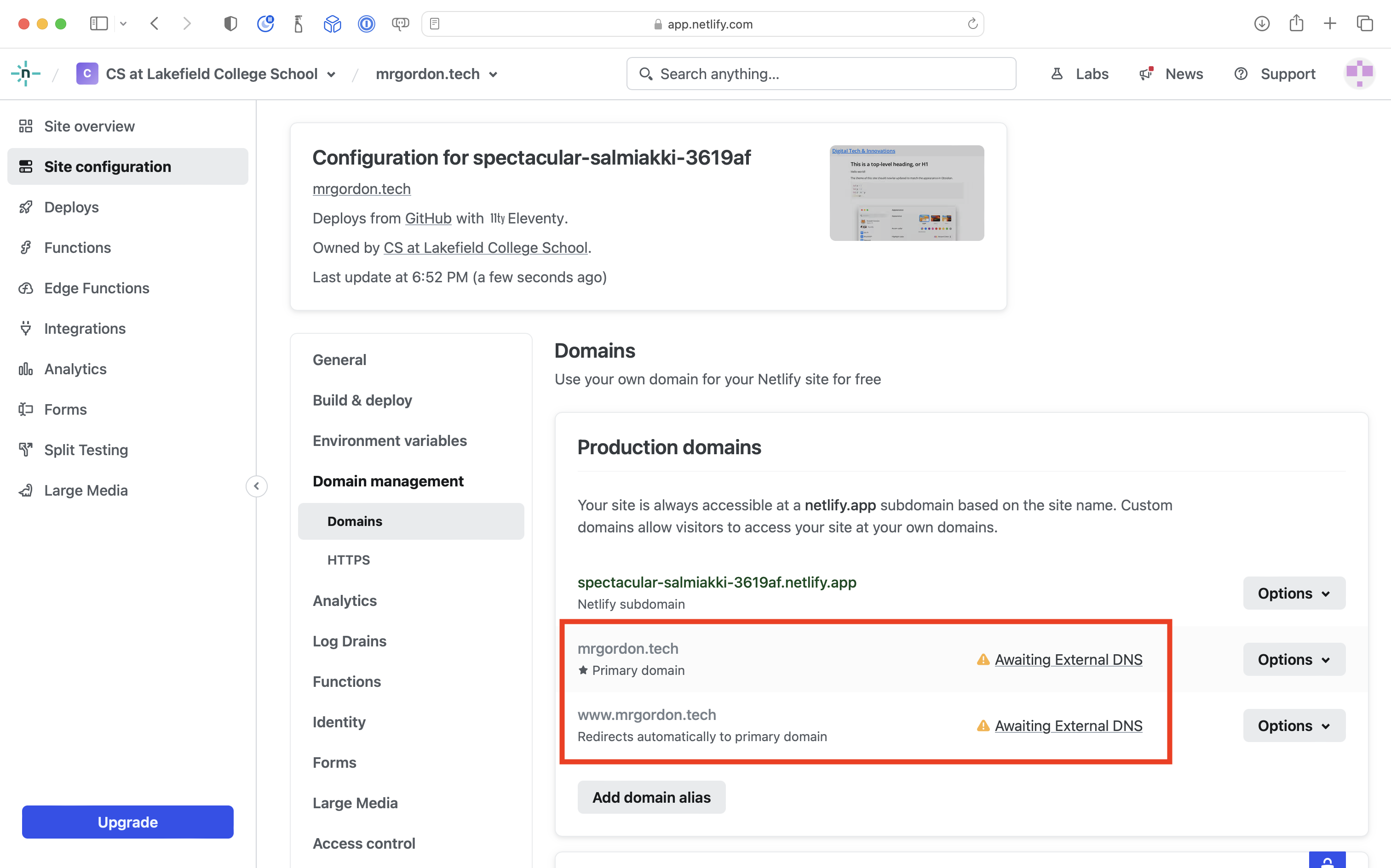Screen dimensions: 1391x868
Task: Go back with the browser back arrow
Action: pos(154,23)
